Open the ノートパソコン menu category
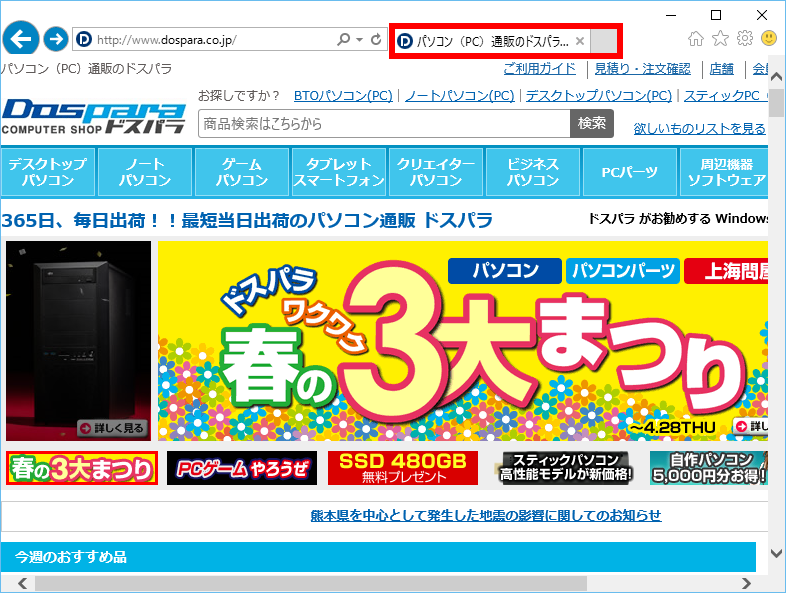This screenshot has width=786, height=593. 145,172
